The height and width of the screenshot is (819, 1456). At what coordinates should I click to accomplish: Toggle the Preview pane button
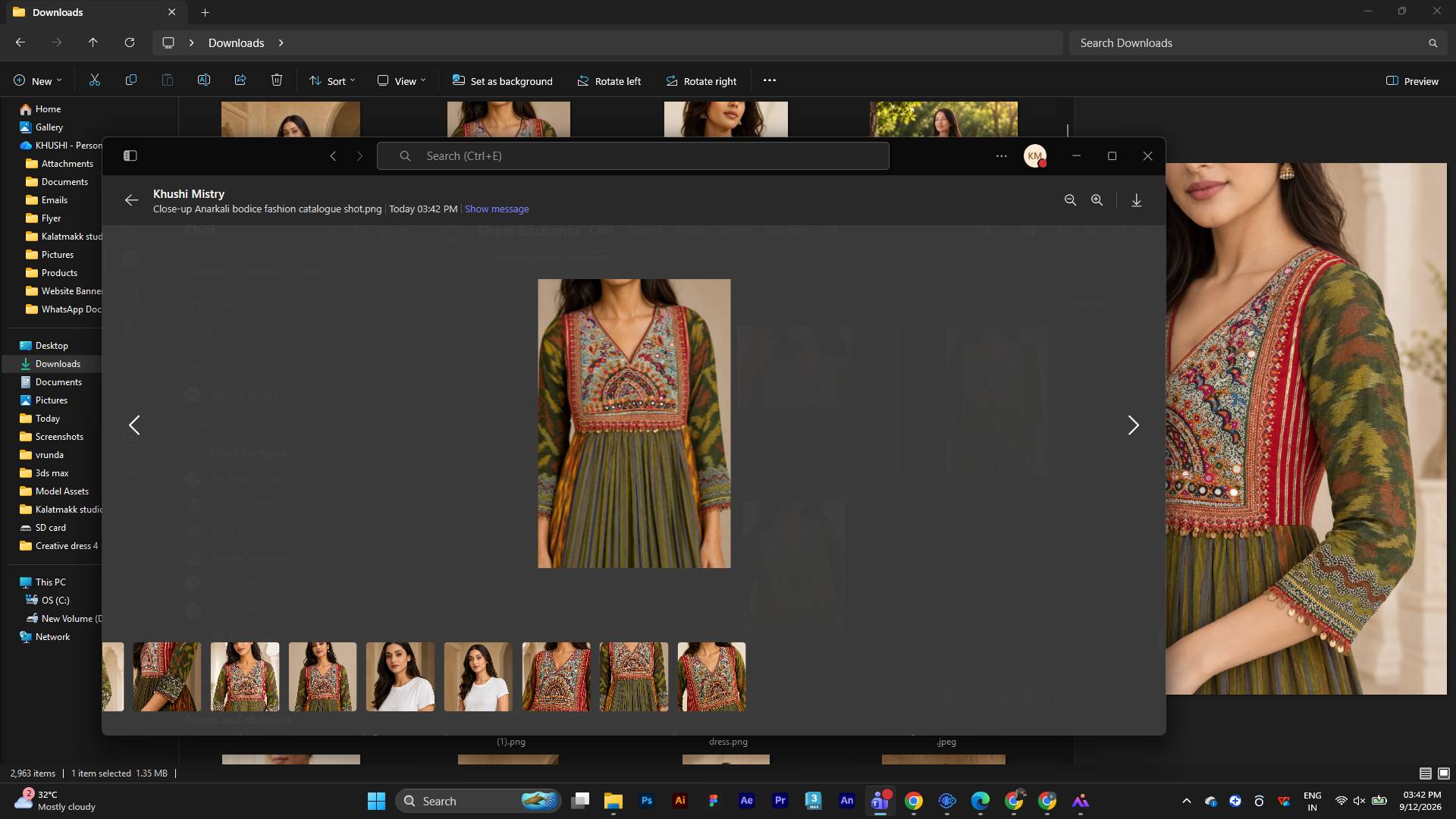coord(1412,81)
